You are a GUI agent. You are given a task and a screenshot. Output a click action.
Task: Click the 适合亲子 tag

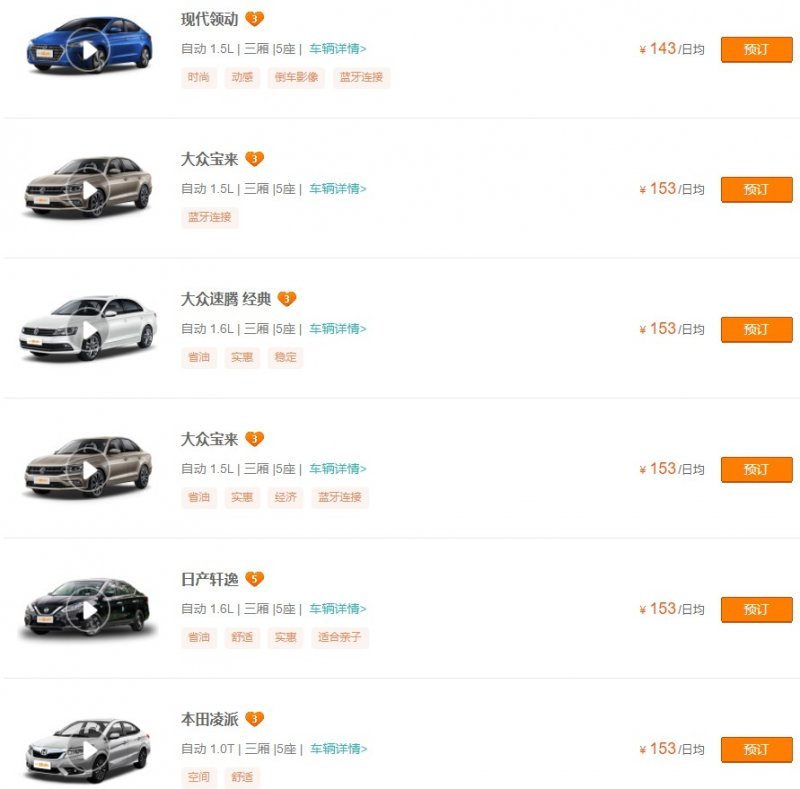[340, 637]
